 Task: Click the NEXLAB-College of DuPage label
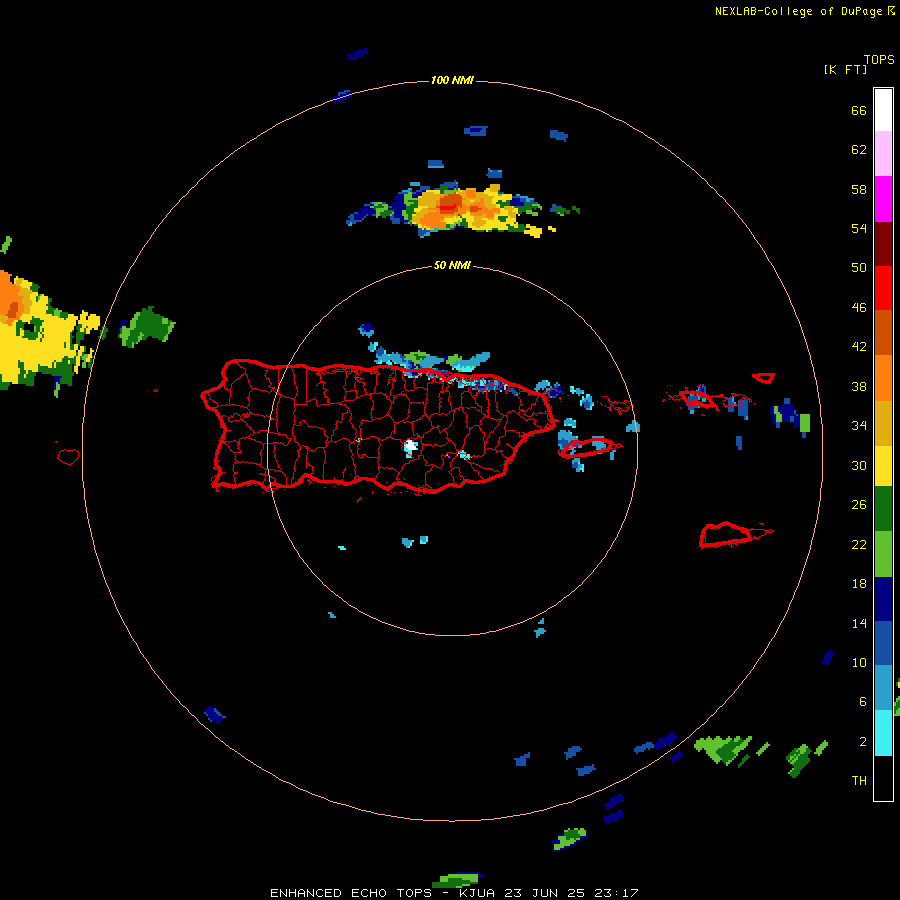click(800, 11)
